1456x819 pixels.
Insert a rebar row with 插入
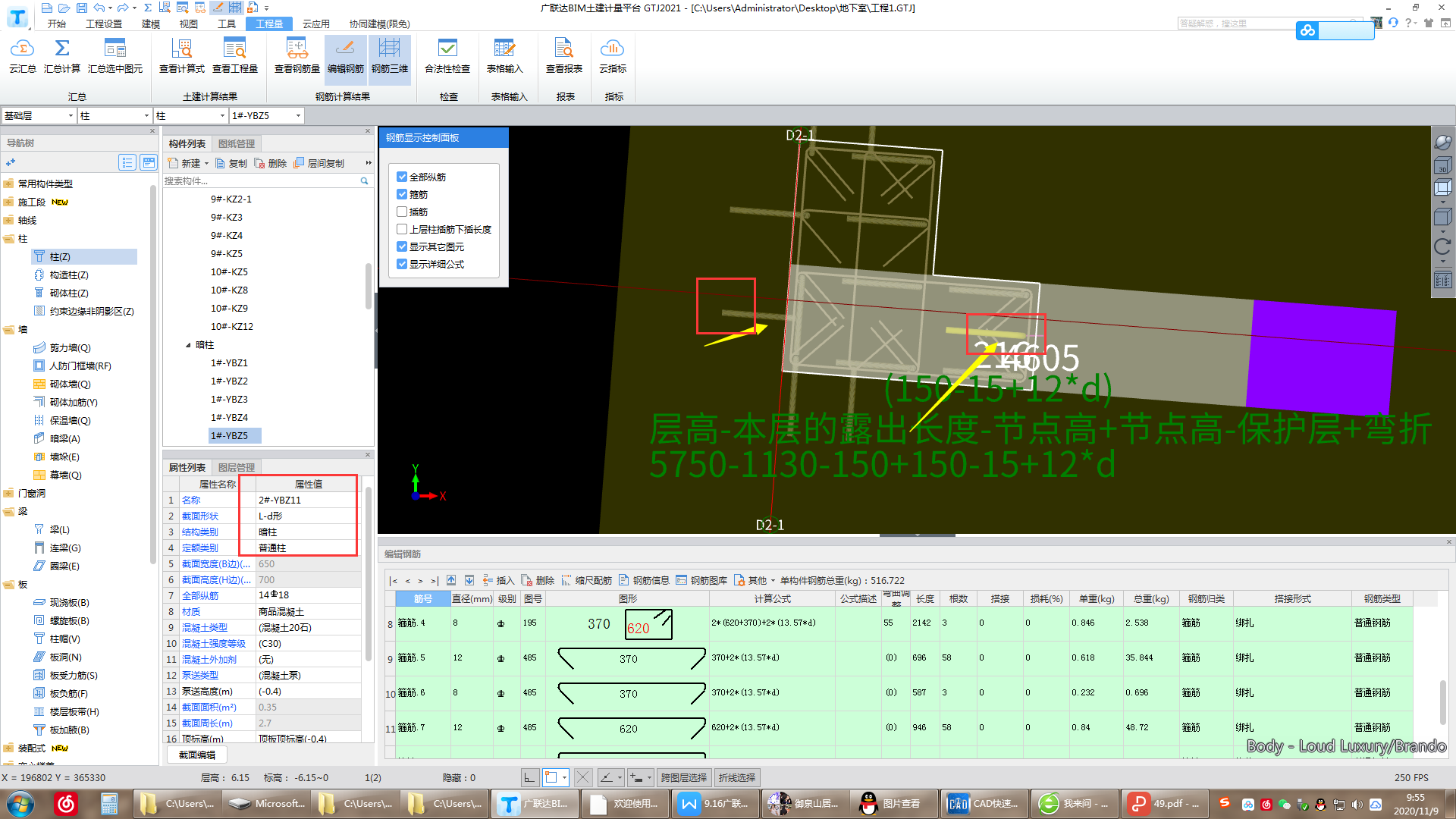pyautogui.click(x=498, y=580)
